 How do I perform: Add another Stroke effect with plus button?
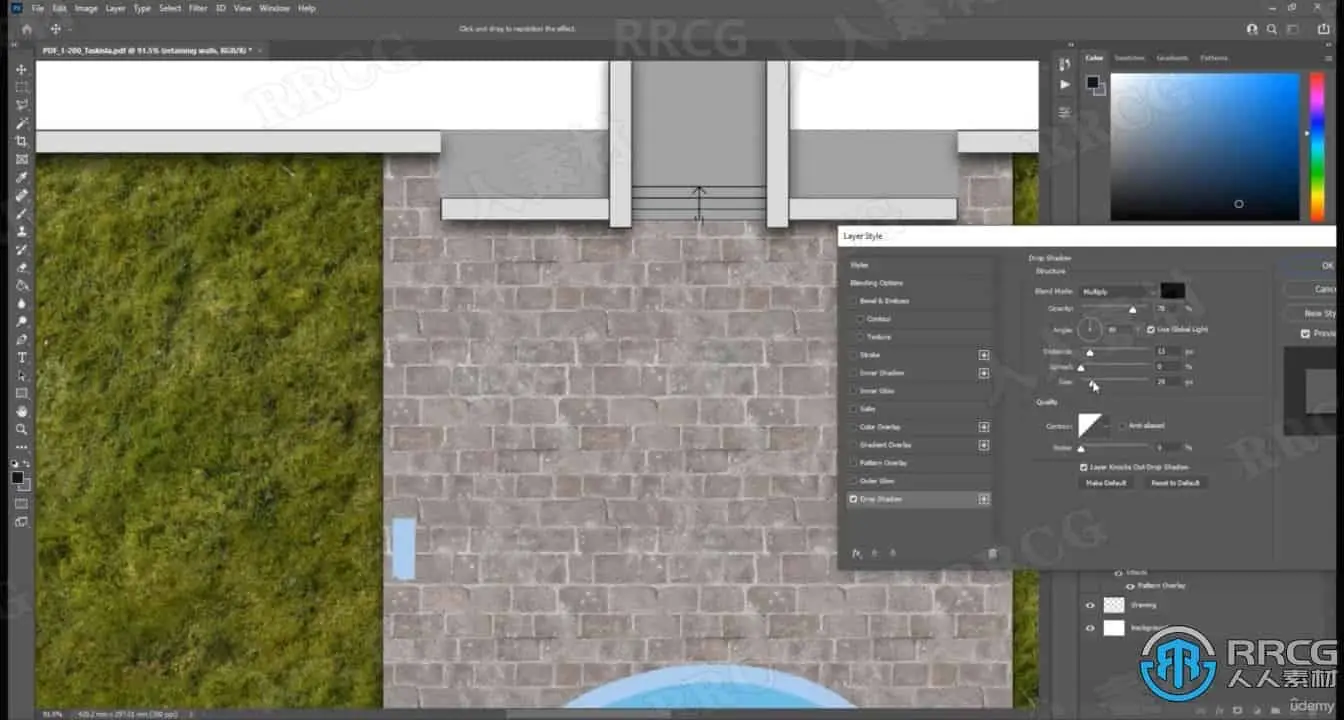click(x=984, y=355)
